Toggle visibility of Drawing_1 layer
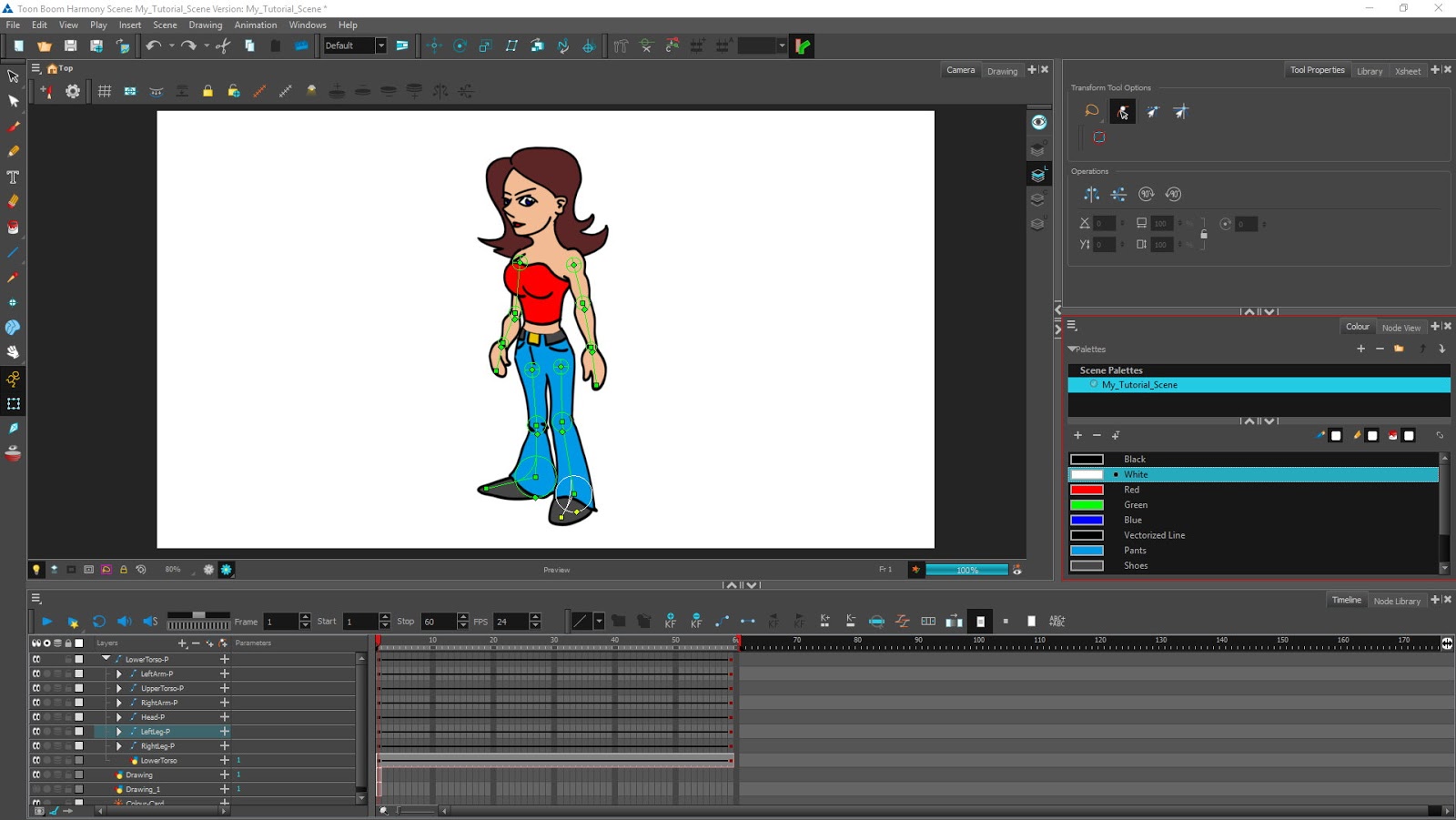This screenshot has height=820, width=1456. tap(36, 789)
